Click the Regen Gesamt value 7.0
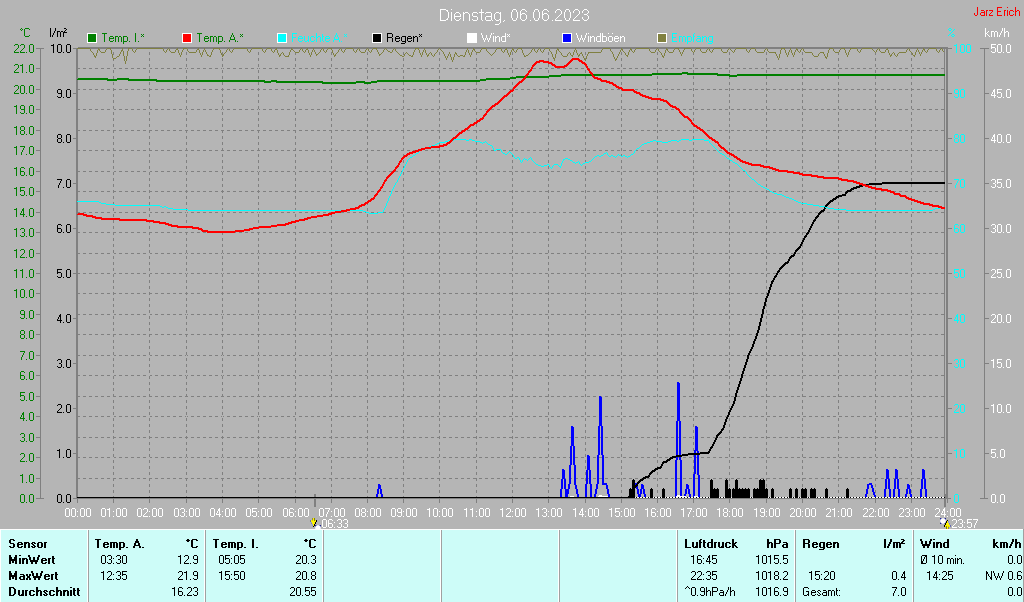The image size is (1024, 602). [x=898, y=592]
